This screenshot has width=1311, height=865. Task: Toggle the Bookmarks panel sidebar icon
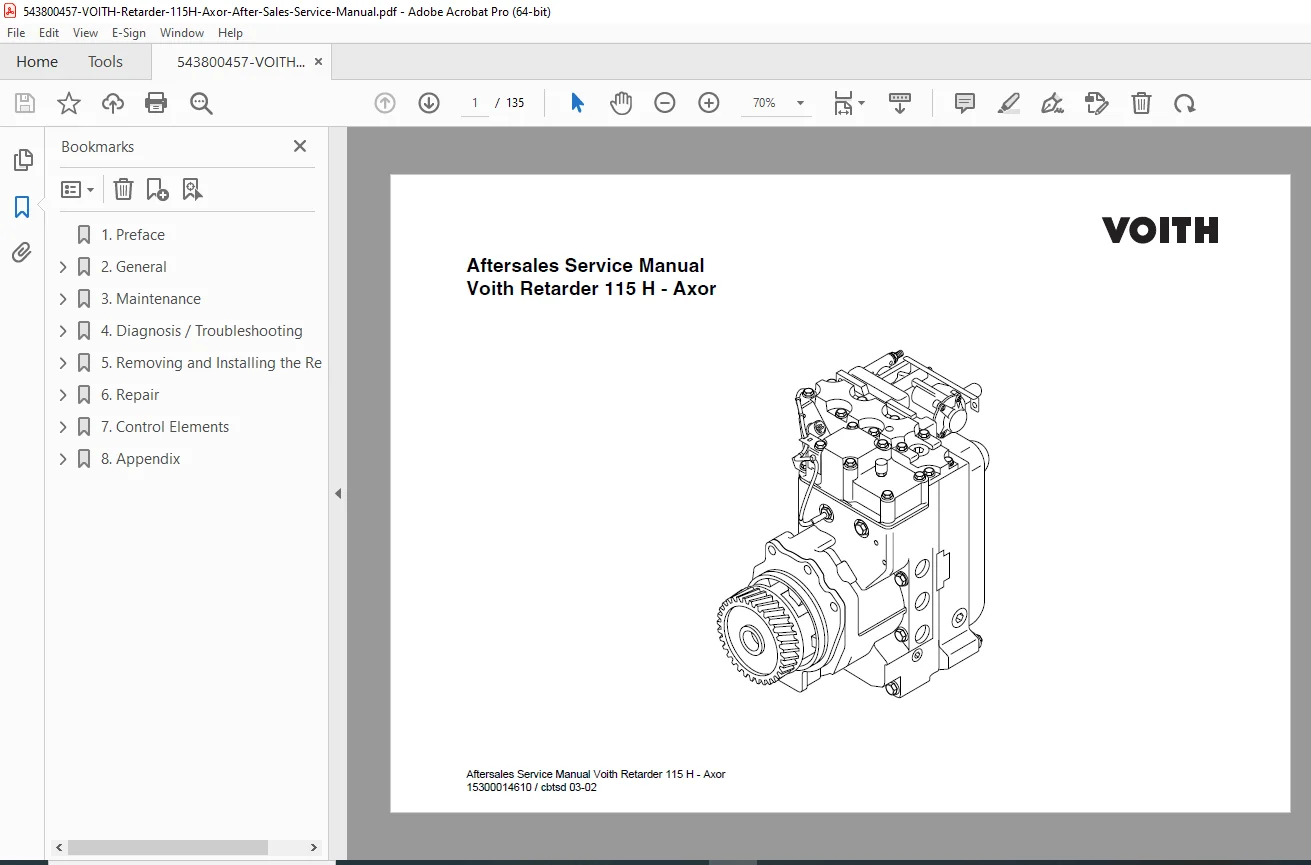(x=22, y=207)
